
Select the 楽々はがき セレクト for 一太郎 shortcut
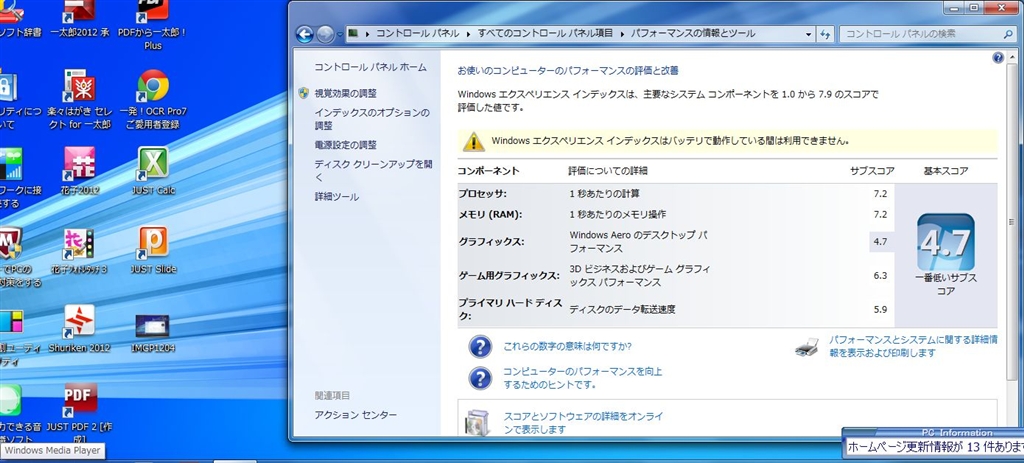(x=80, y=99)
